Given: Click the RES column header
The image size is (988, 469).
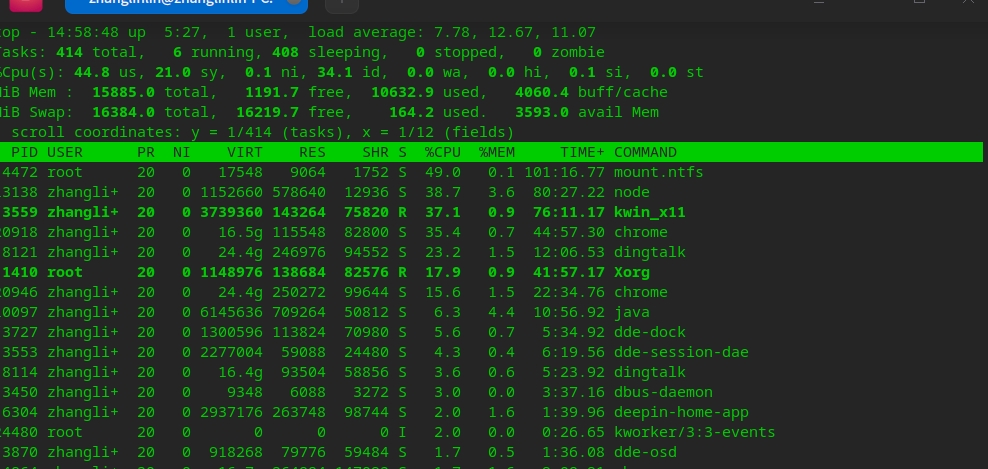Looking at the screenshot, I should [313, 152].
